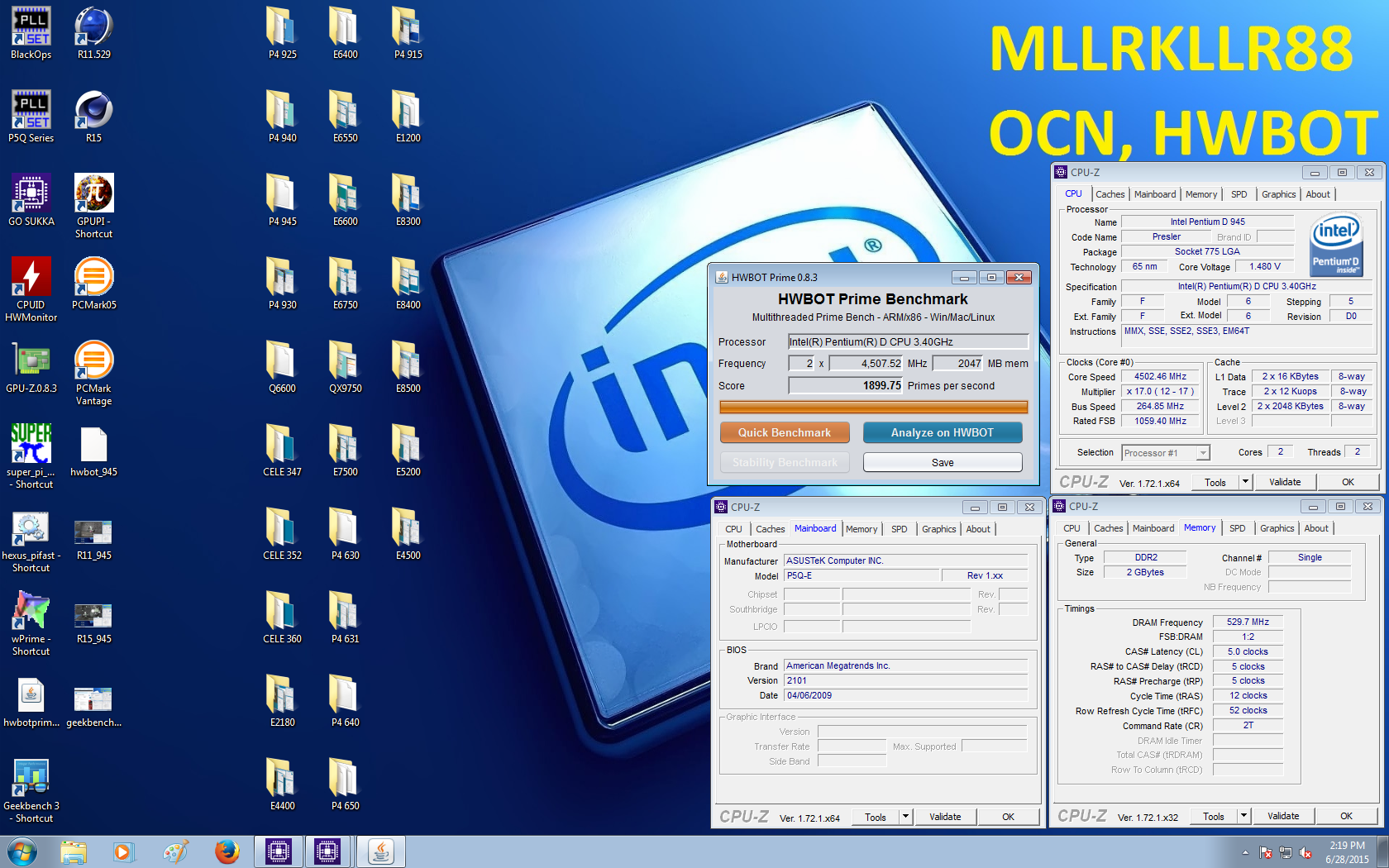The image size is (1389, 868).
Task: Open the Geekbench 3 shortcut
Action: (31, 790)
